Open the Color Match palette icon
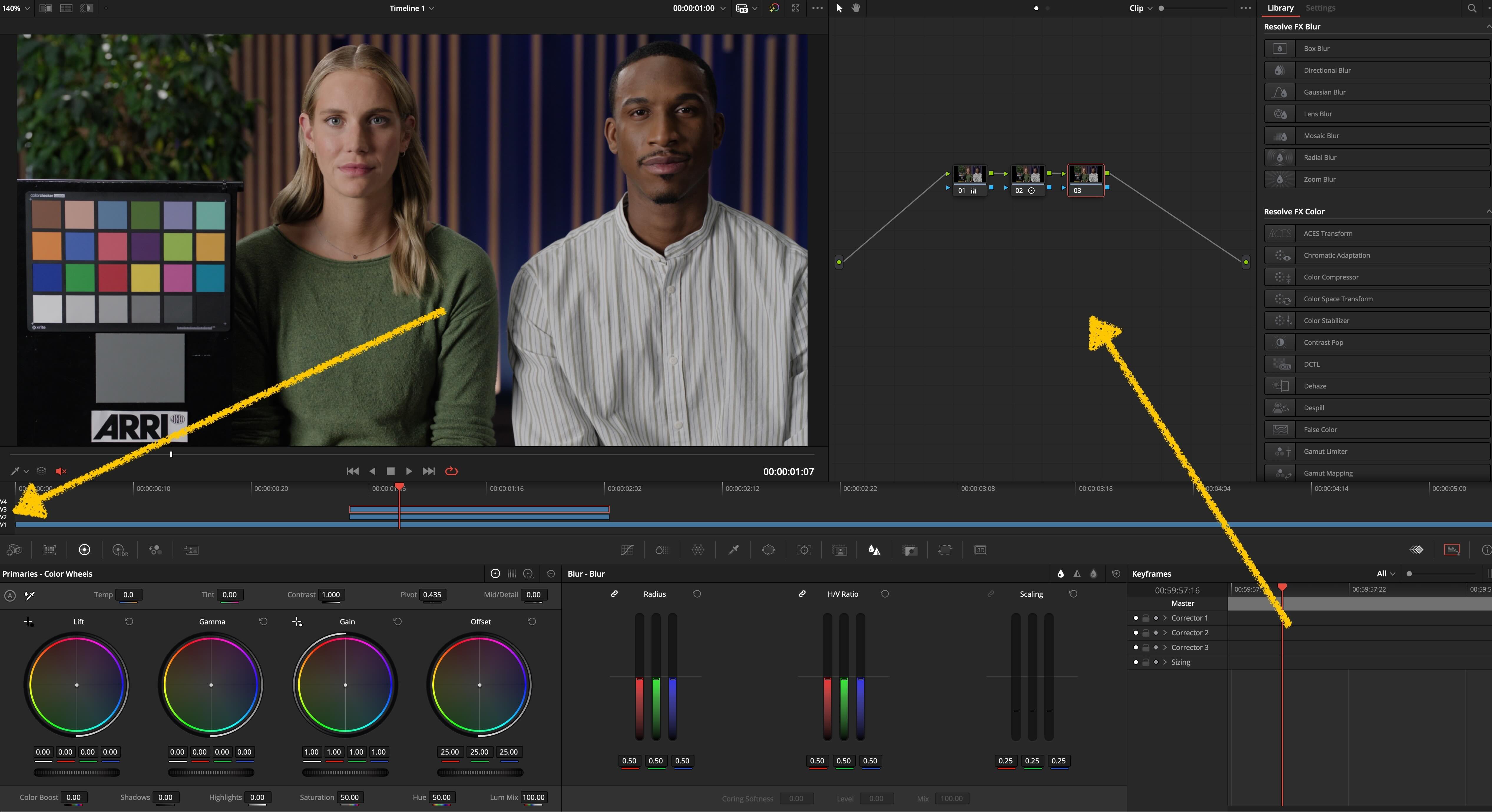1492x812 pixels. point(50,550)
